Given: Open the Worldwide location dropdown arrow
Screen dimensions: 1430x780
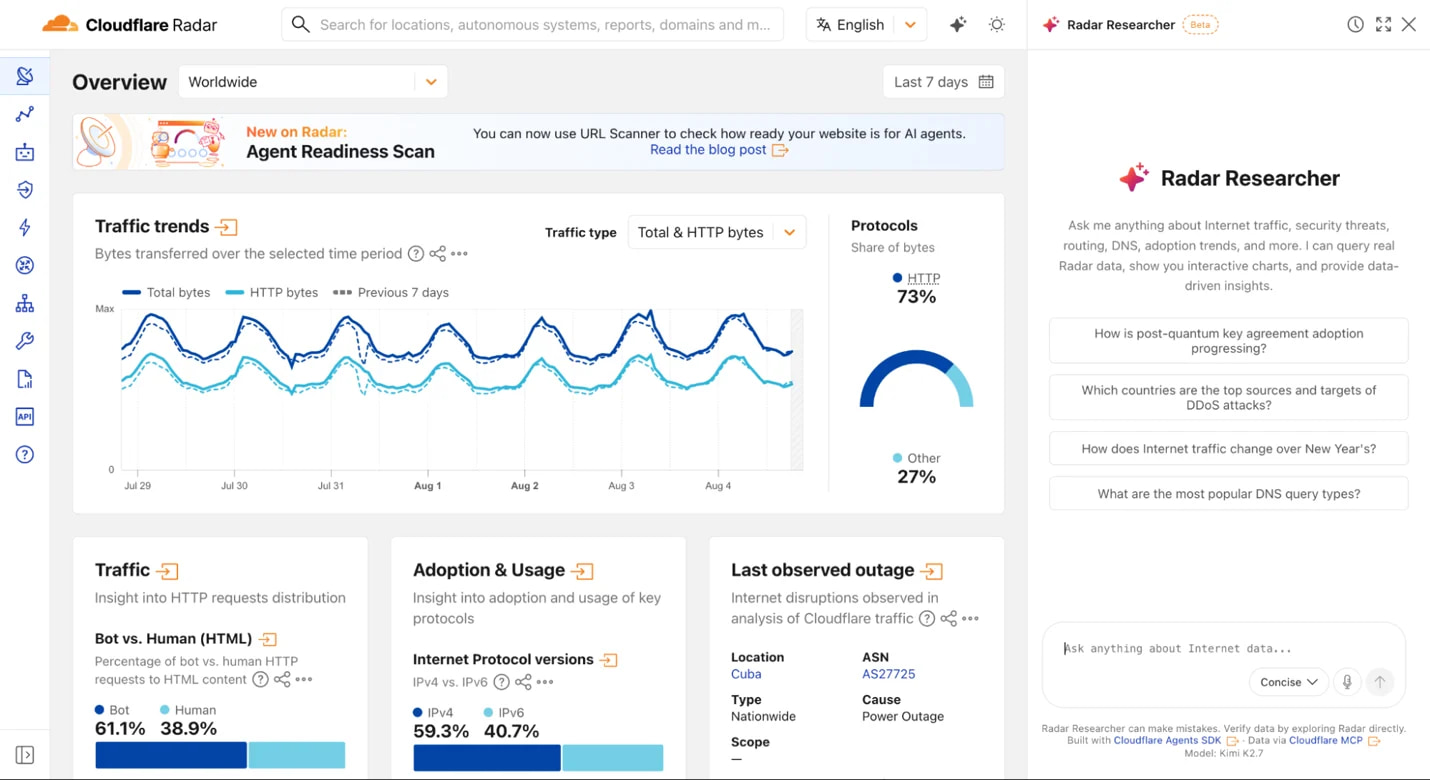Looking at the screenshot, I should 431,82.
